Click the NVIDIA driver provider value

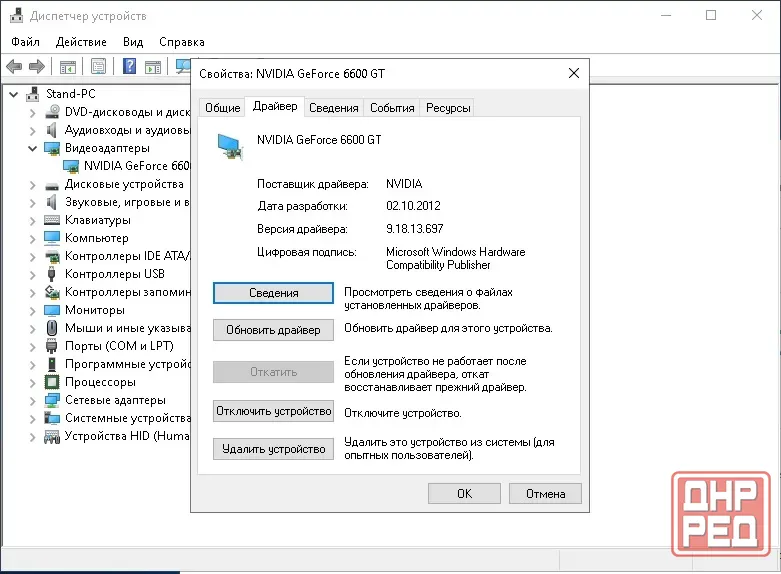point(404,184)
